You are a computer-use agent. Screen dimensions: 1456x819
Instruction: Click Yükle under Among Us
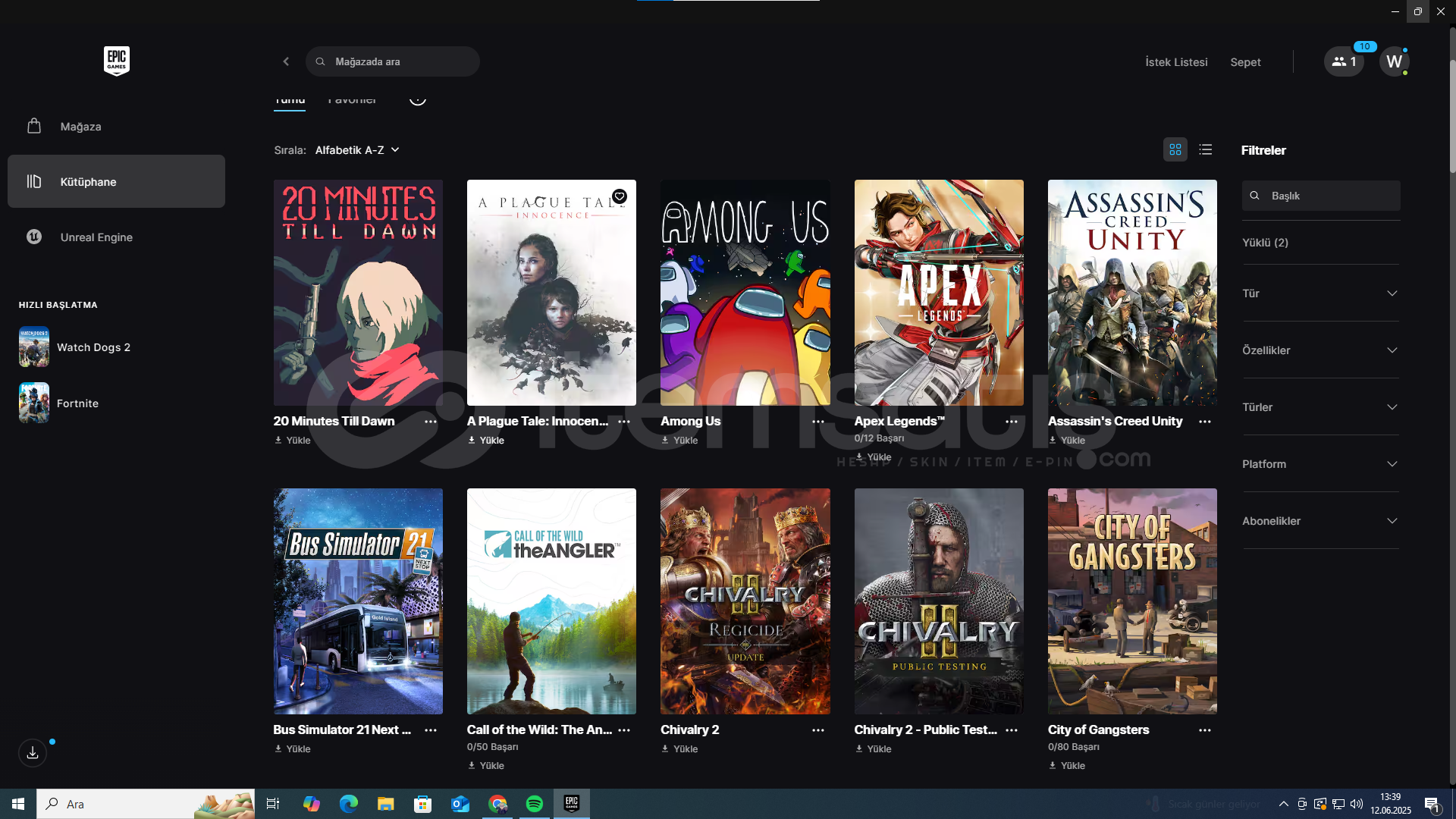[x=679, y=441]
